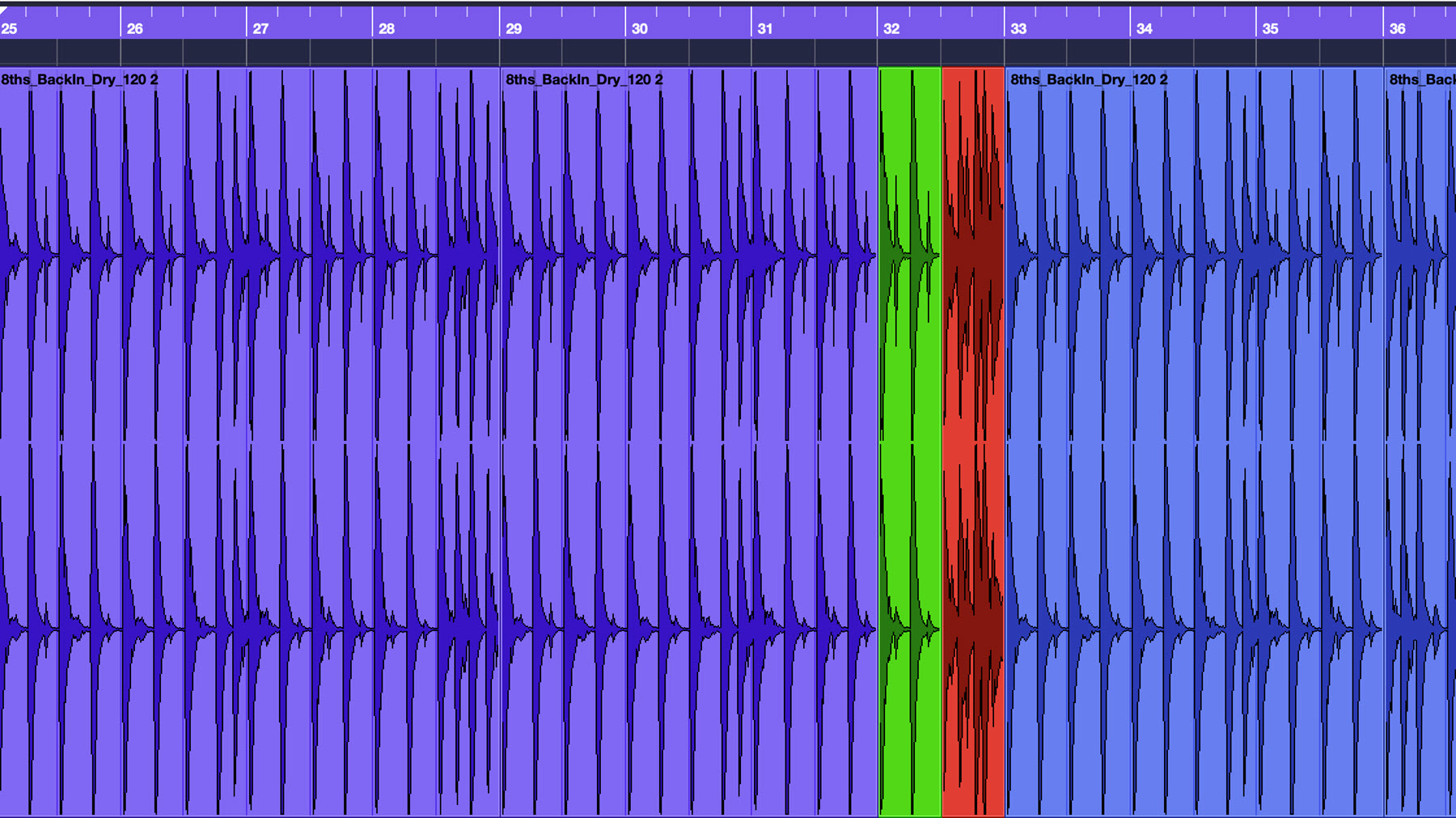Click bar 27 marker in the ruler
Image resolution: width=1456 pixels, height=818 pixels.
(260, 28)
